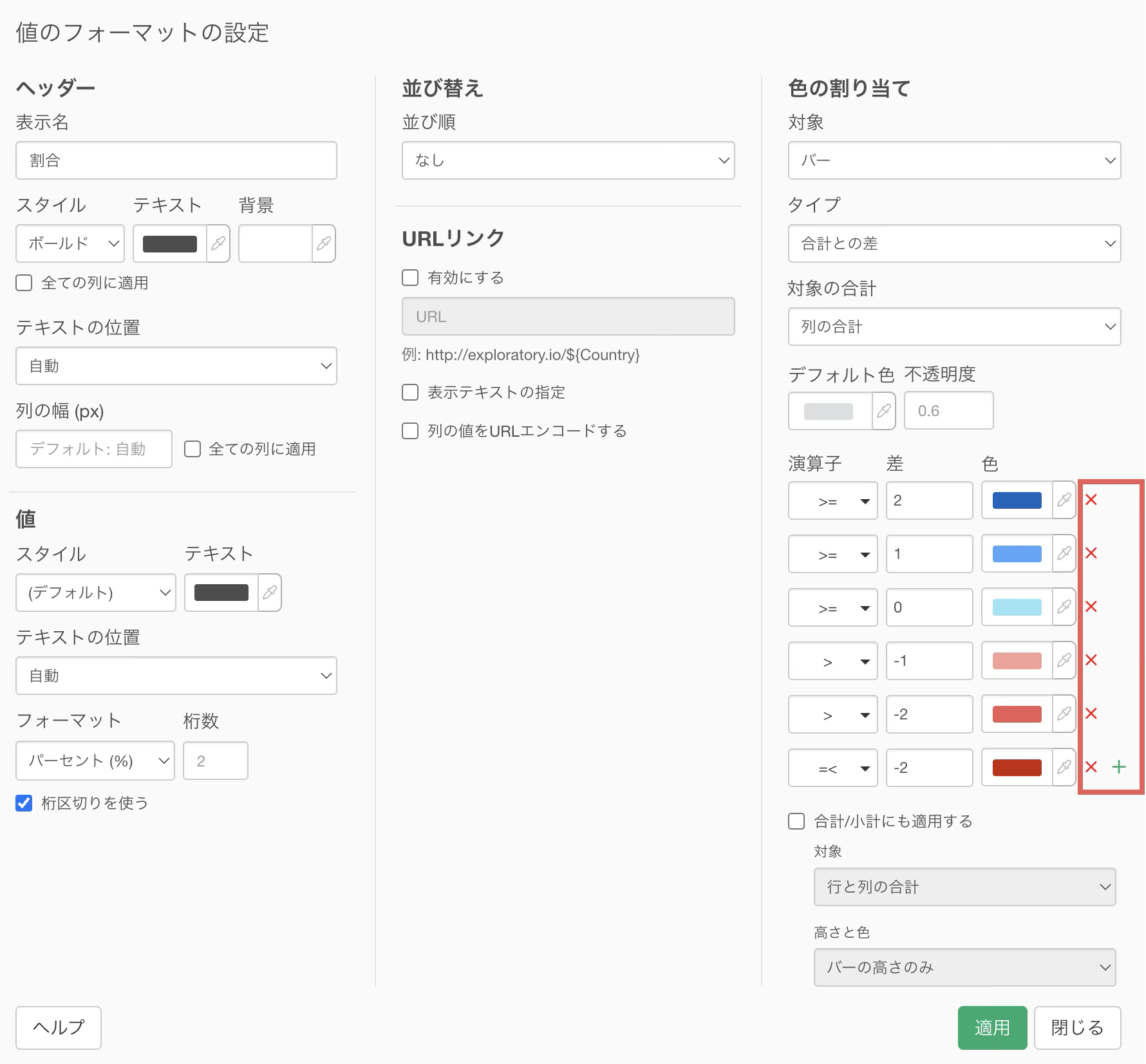This screenshot has height=1064, width=1146.
Task: Click the 桁数 field showing 2
Action: [216, 761]
